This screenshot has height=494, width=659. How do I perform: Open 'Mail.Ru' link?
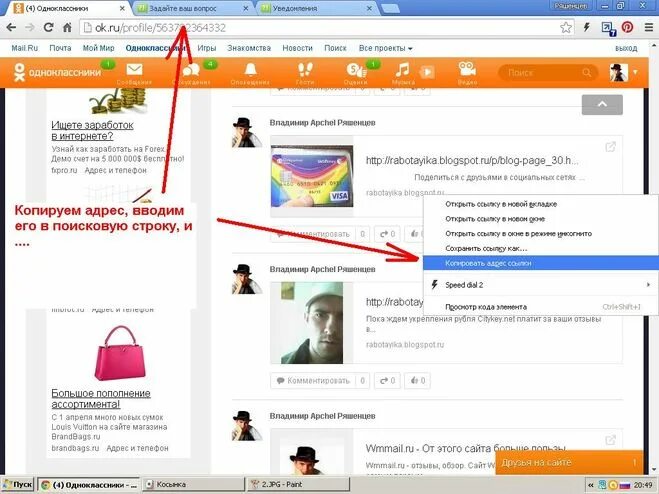pos(24,48)
